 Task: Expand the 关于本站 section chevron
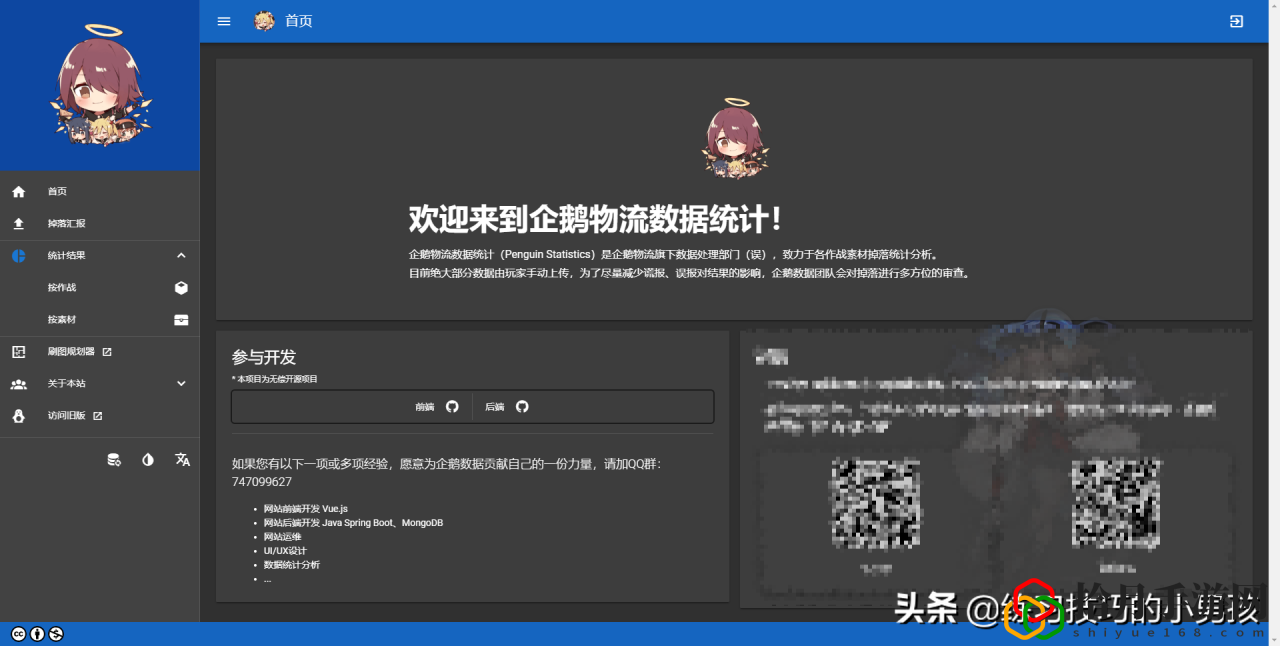(181, 383)
